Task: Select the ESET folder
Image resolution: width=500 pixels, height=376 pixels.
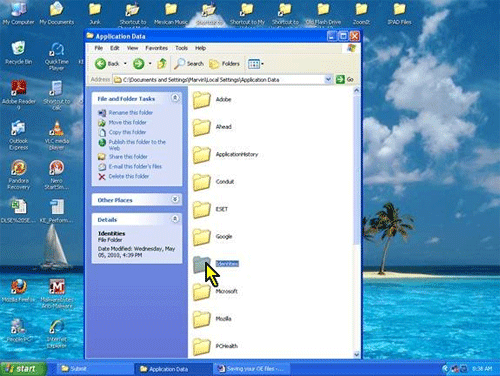Action: tap(210, 209)
